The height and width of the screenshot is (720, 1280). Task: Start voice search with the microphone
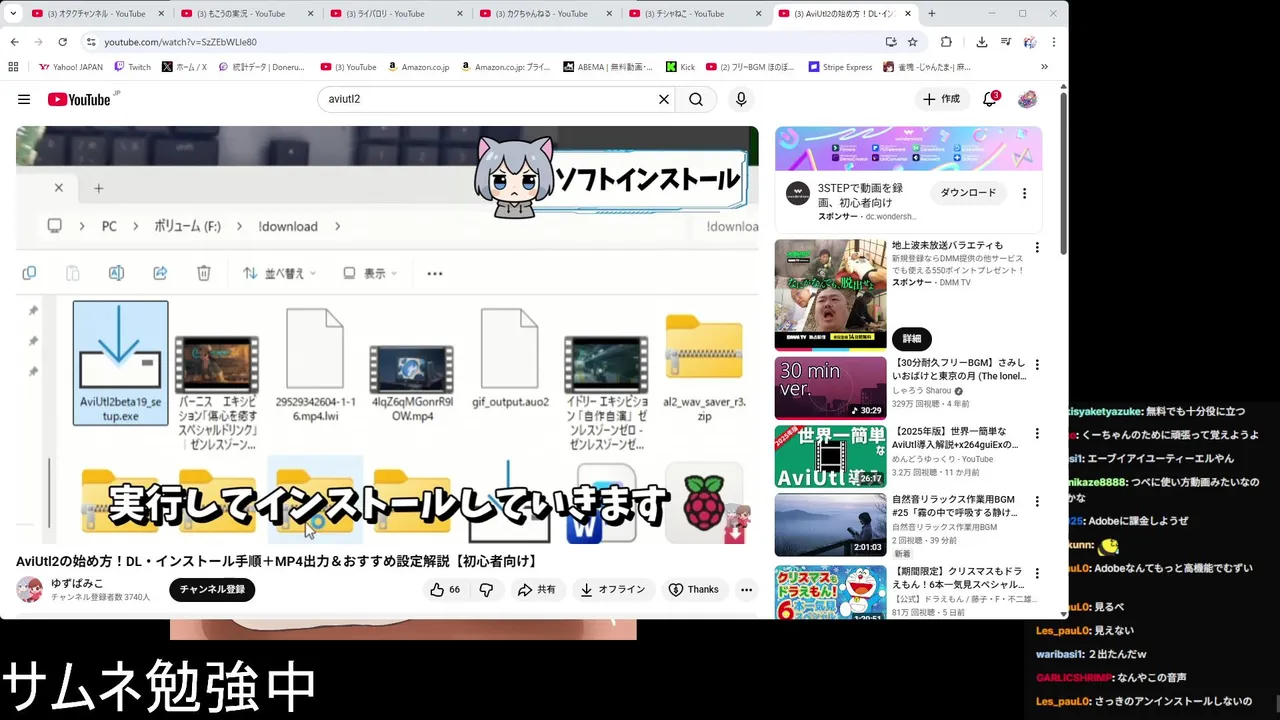click(741, 99)
